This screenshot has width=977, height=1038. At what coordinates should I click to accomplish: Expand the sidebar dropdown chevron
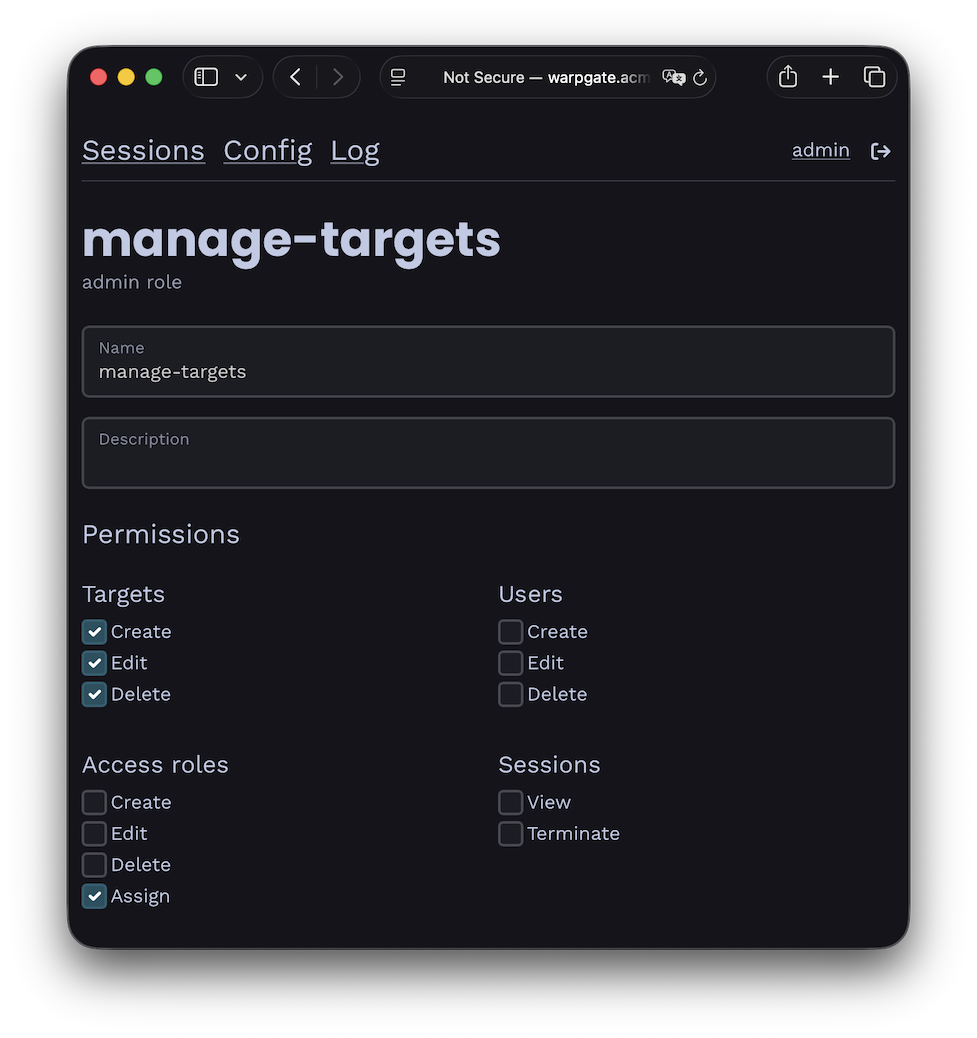click(x=241, y=78)
